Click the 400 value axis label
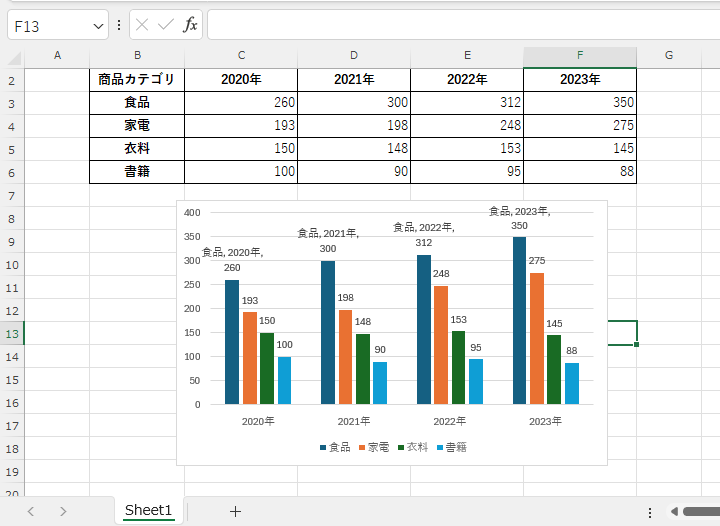The width and height of the screenshot is (720, 526). tap(192, 213)
